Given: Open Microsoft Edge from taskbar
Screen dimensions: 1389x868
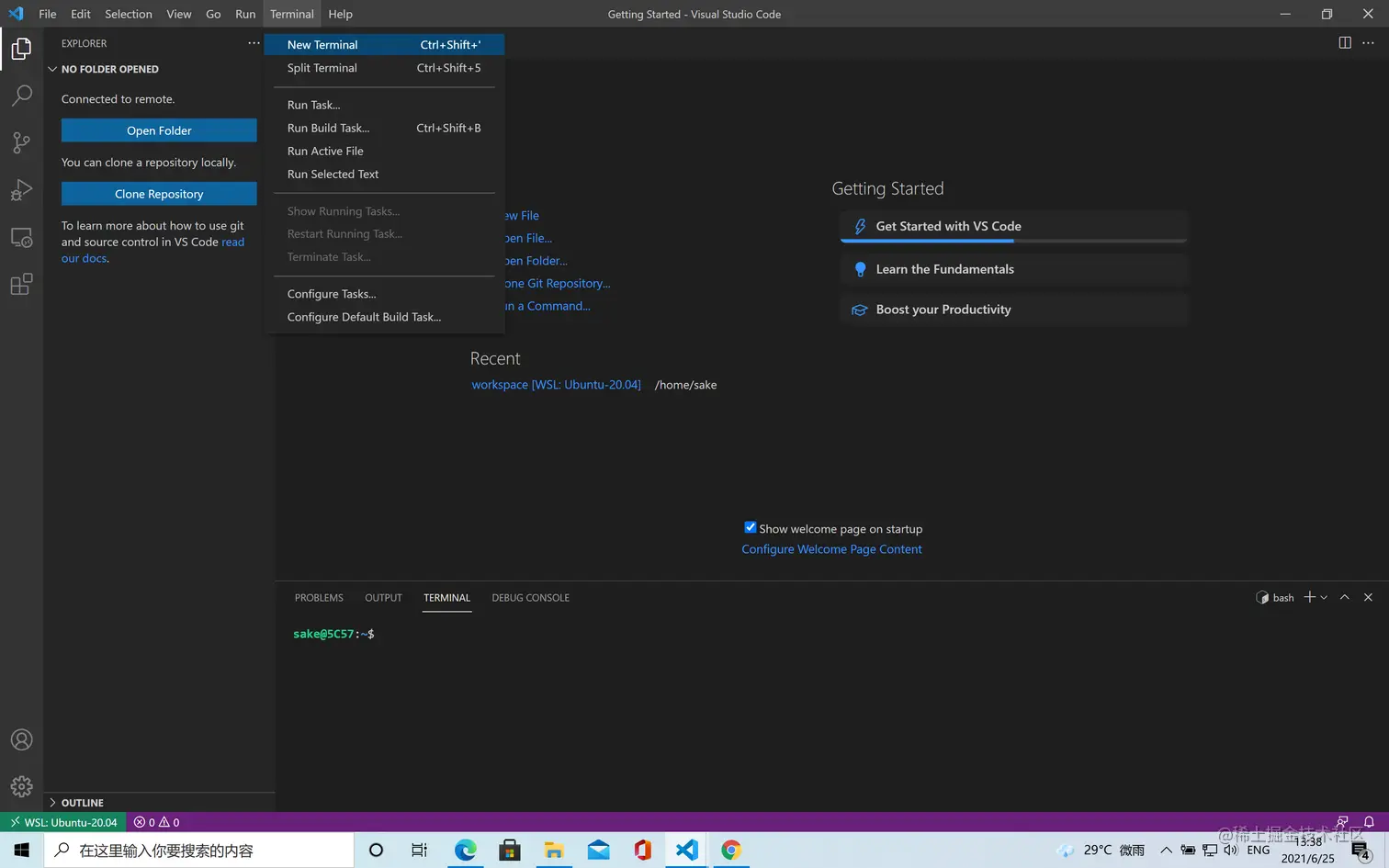Looking at the screenshot, I should point(466,851).
